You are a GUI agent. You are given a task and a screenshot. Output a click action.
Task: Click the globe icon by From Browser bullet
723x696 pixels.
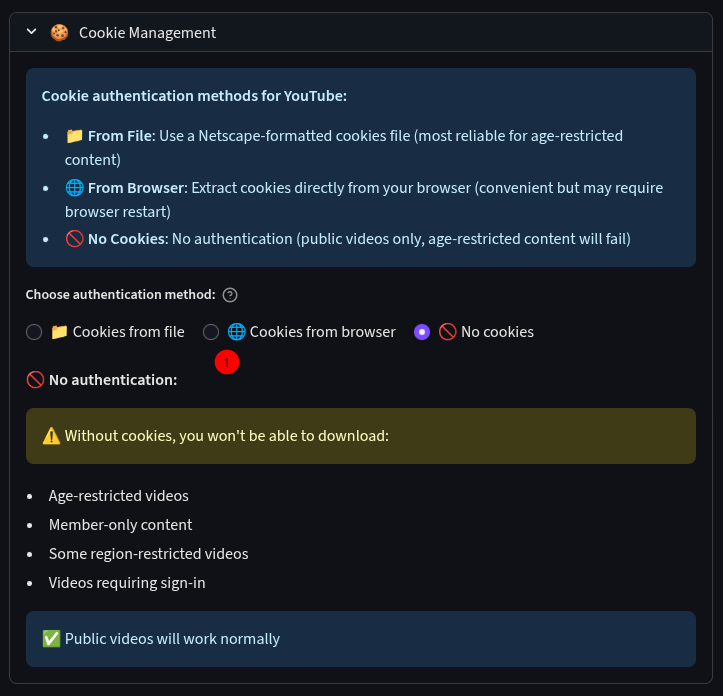click(74, 188)
